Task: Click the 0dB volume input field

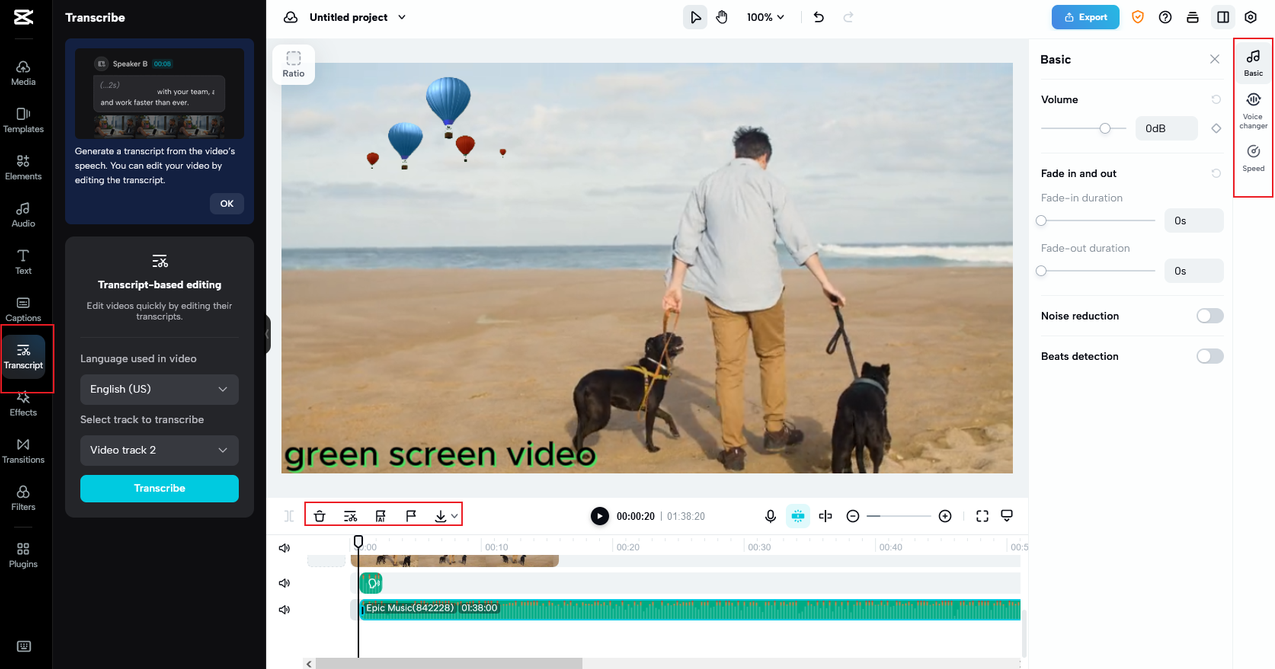Action: pyautogui.click(x=1166, y=128)
